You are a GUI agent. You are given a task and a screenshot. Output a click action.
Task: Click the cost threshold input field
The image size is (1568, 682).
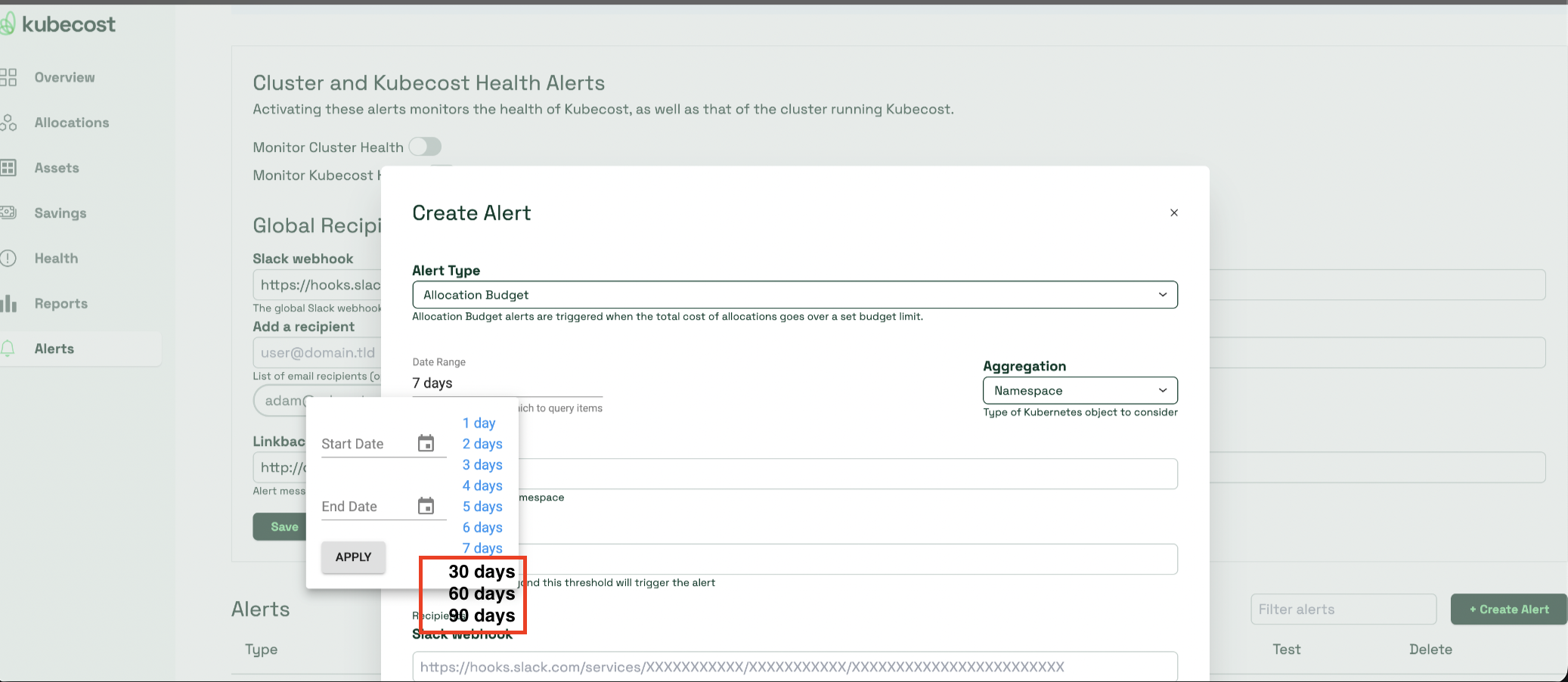pyautogui.click(x=848, y=560)
